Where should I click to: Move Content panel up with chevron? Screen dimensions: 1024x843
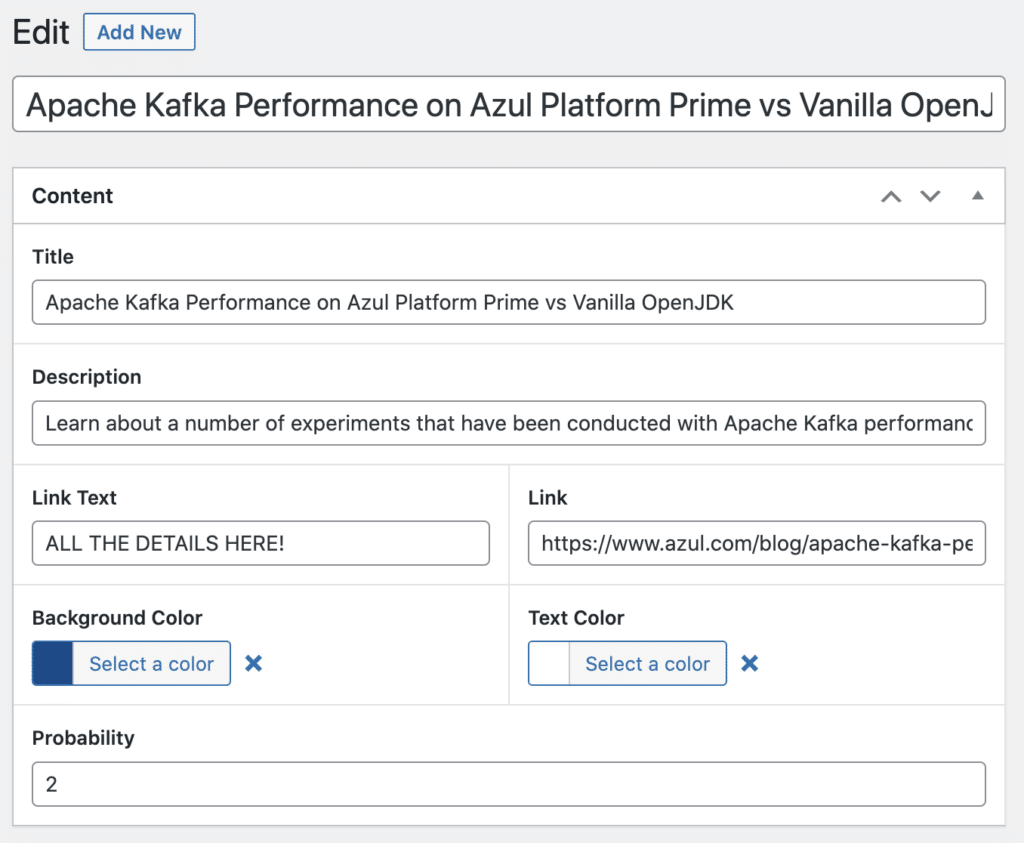coord(891,196)
